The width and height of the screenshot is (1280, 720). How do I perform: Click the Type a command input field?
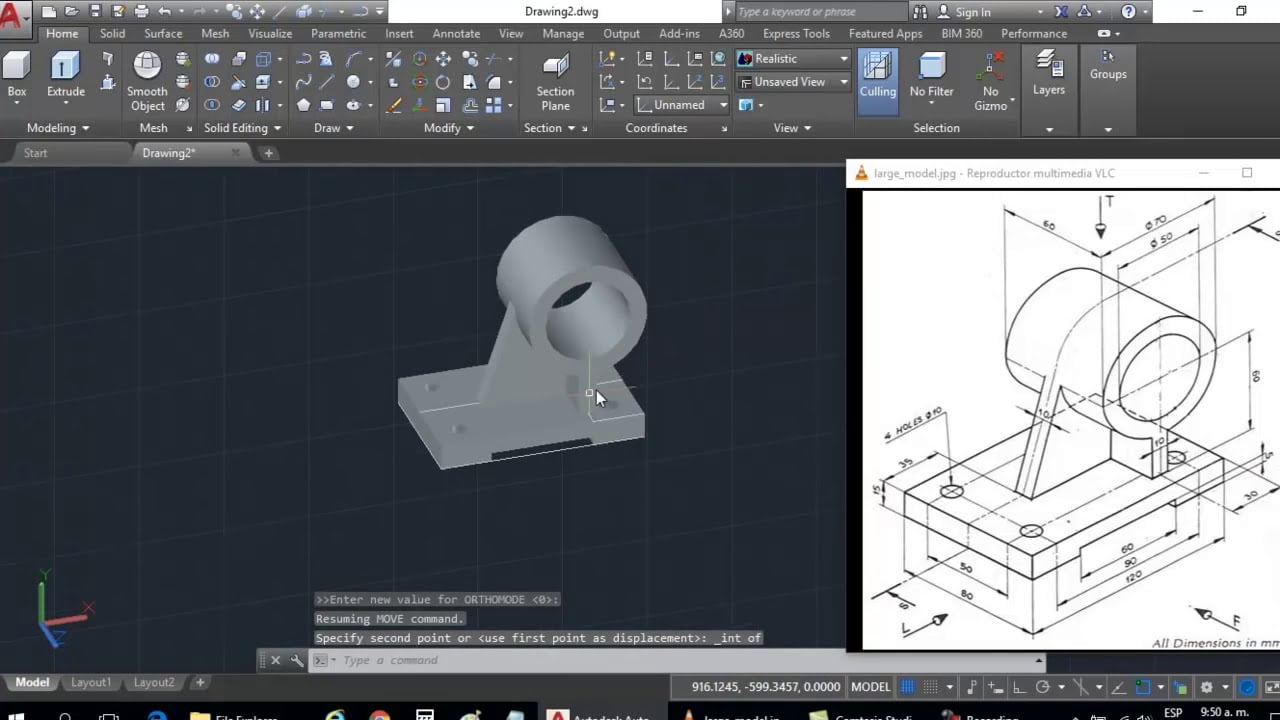pos(390,659)
